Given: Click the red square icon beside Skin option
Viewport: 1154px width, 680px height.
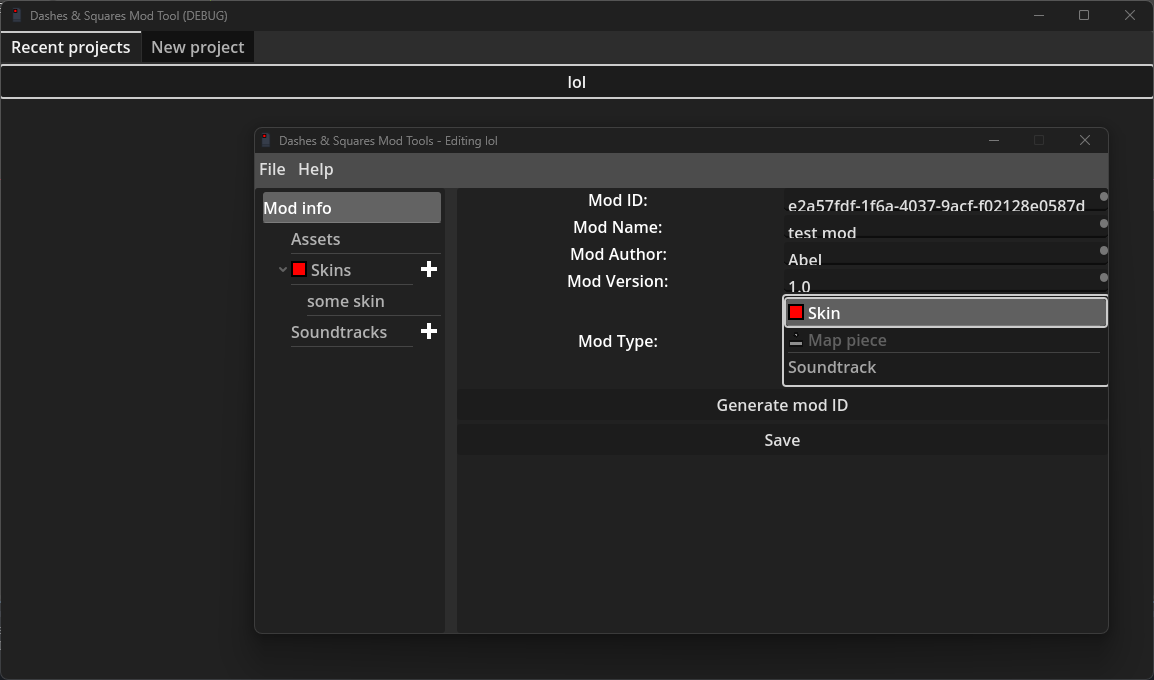Looking at the screenshot, I should (x=796, y=311).
